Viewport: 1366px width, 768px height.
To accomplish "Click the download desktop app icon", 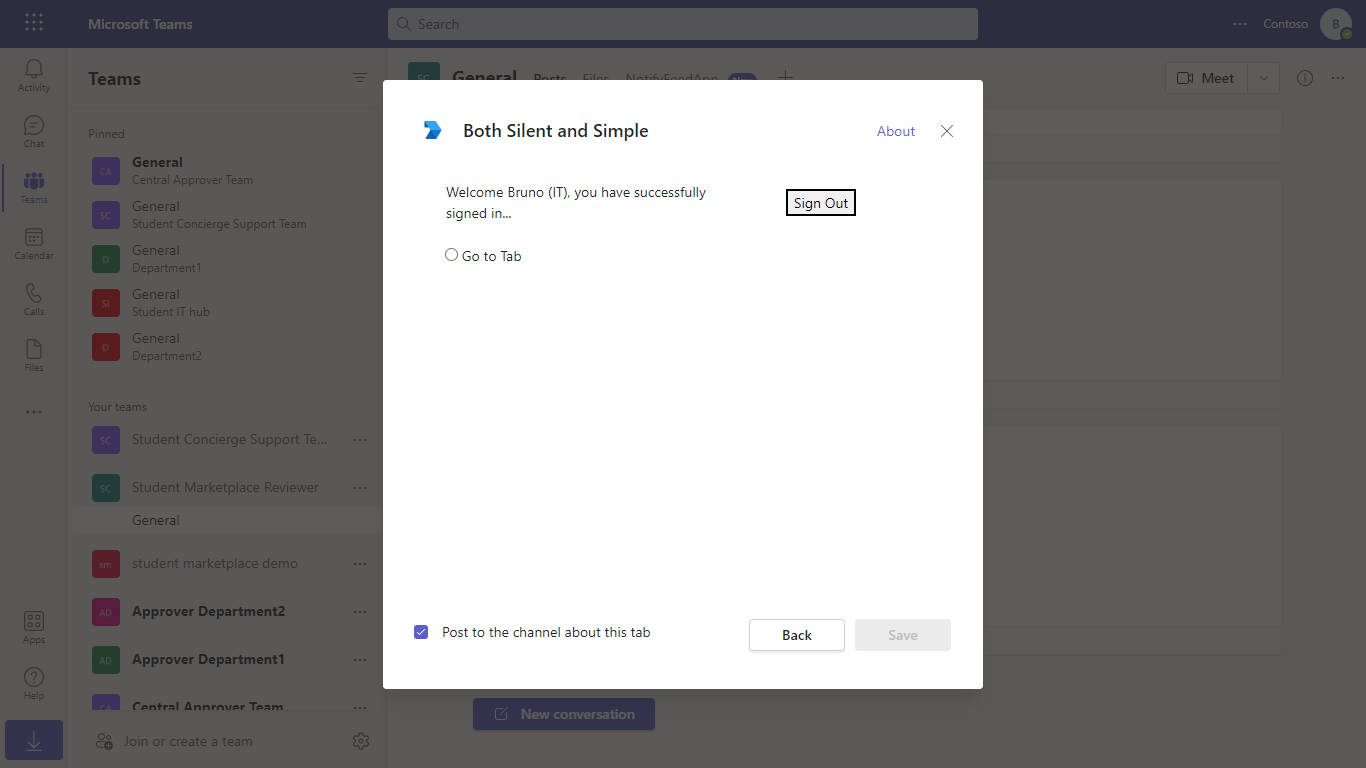I will click(33, 740).
